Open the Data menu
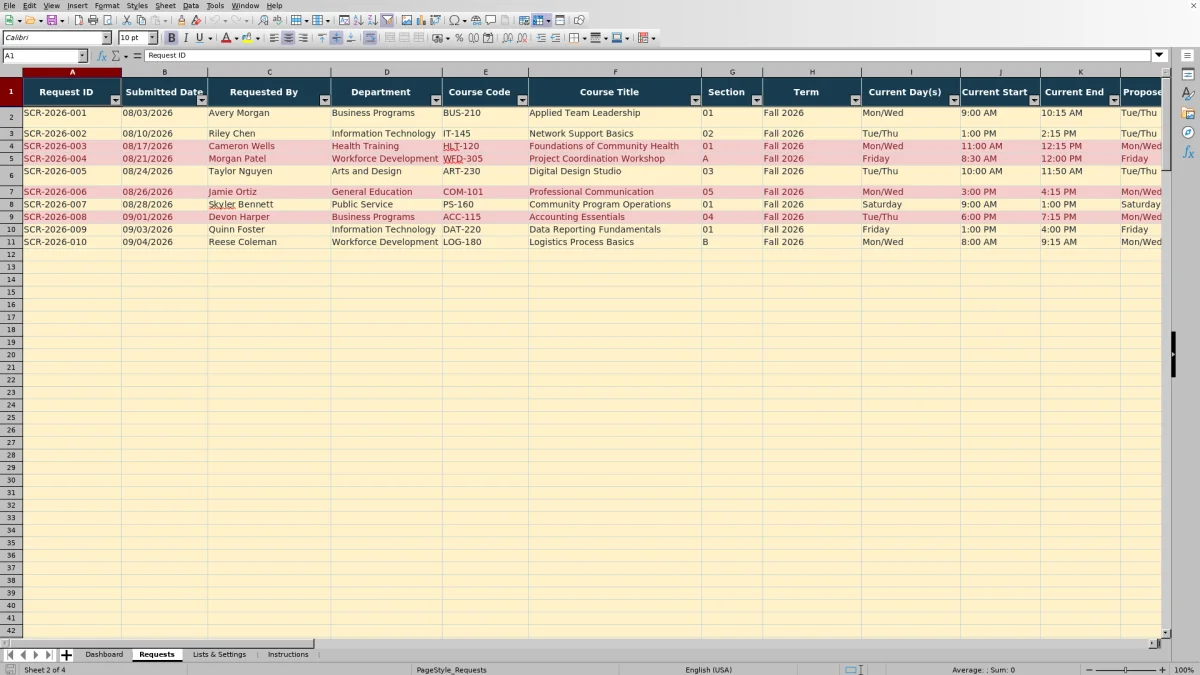 tap(191, 6)
